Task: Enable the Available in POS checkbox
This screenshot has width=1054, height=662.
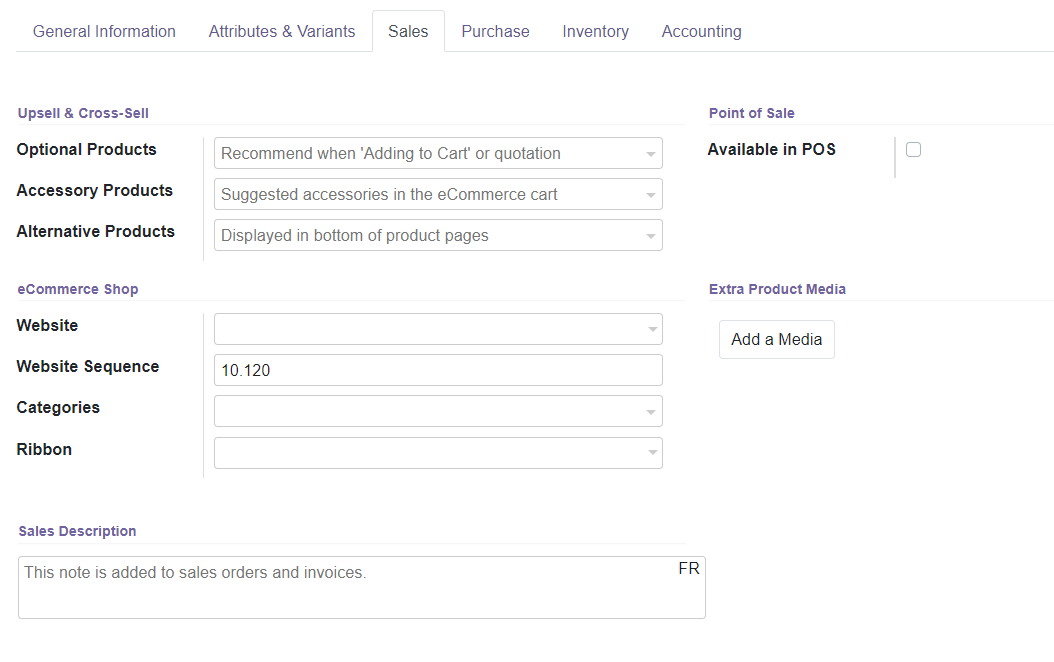Action: [913, 148]
